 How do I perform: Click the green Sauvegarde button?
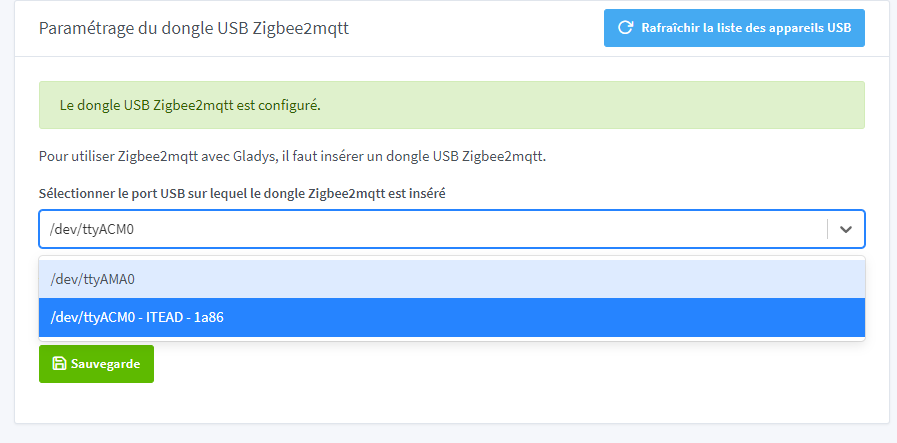(96, 364)
